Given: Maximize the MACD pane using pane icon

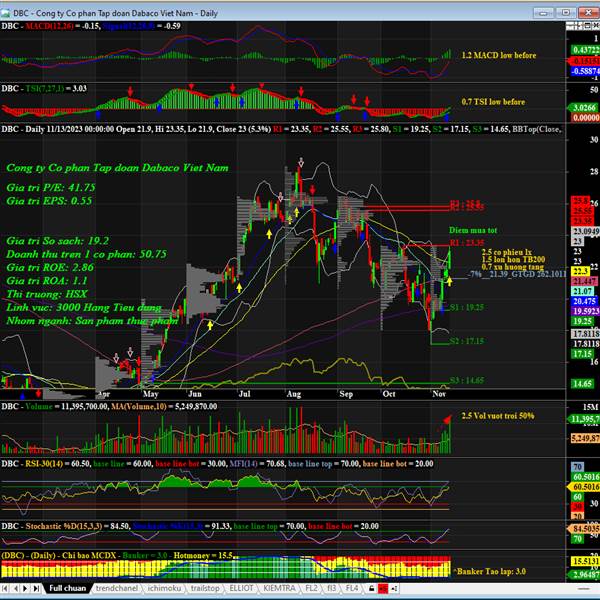Looking at the screenshot, I should [x=587, y=26].
